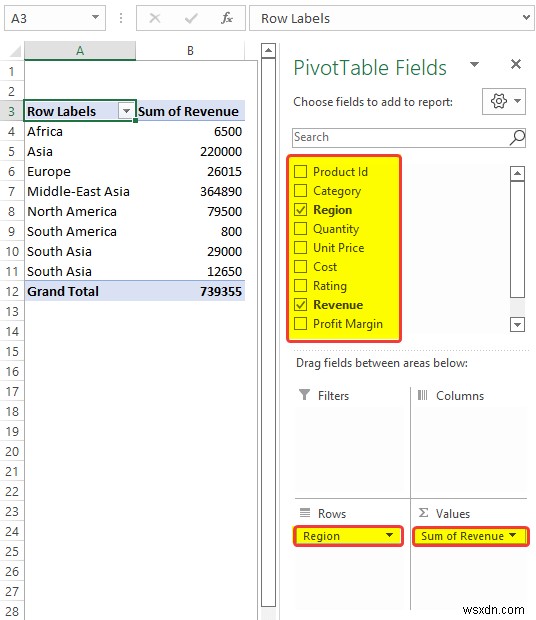Tick the Category field checkbox
Viewport: 536px width, 620px height.
(x=300, y=191)
